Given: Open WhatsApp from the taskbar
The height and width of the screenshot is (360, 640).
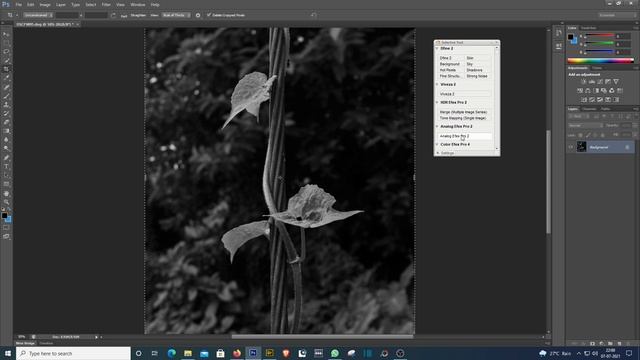Looking at the screenshot, I should 335,353.
